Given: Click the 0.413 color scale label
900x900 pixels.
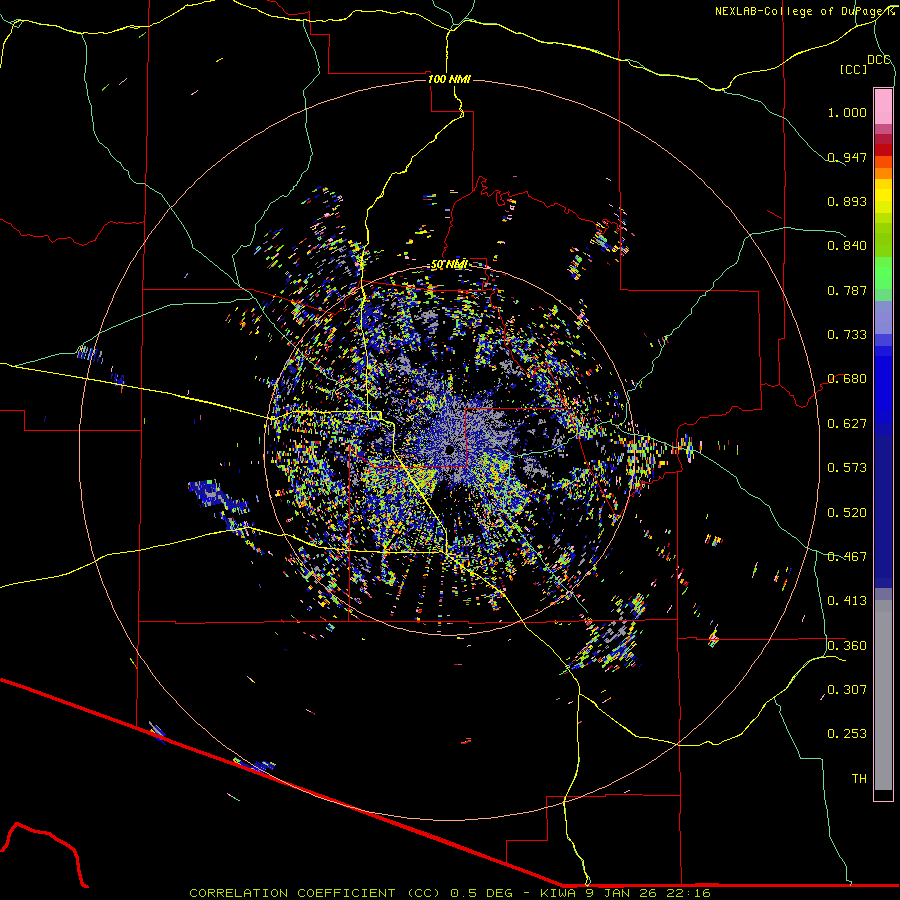Looking at the screenshot, I should point(847,601).
